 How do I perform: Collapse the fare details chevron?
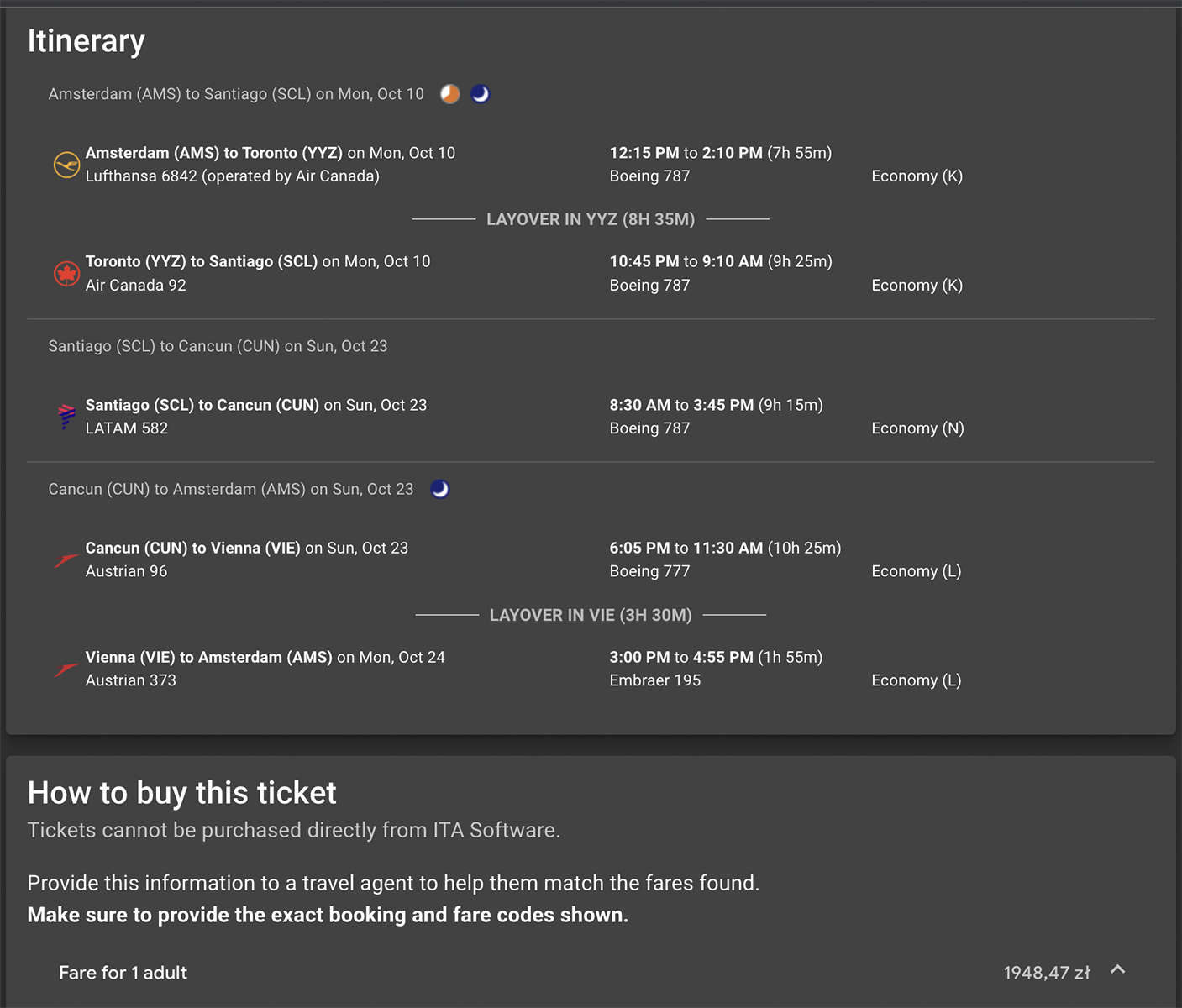pos(1117,970)
